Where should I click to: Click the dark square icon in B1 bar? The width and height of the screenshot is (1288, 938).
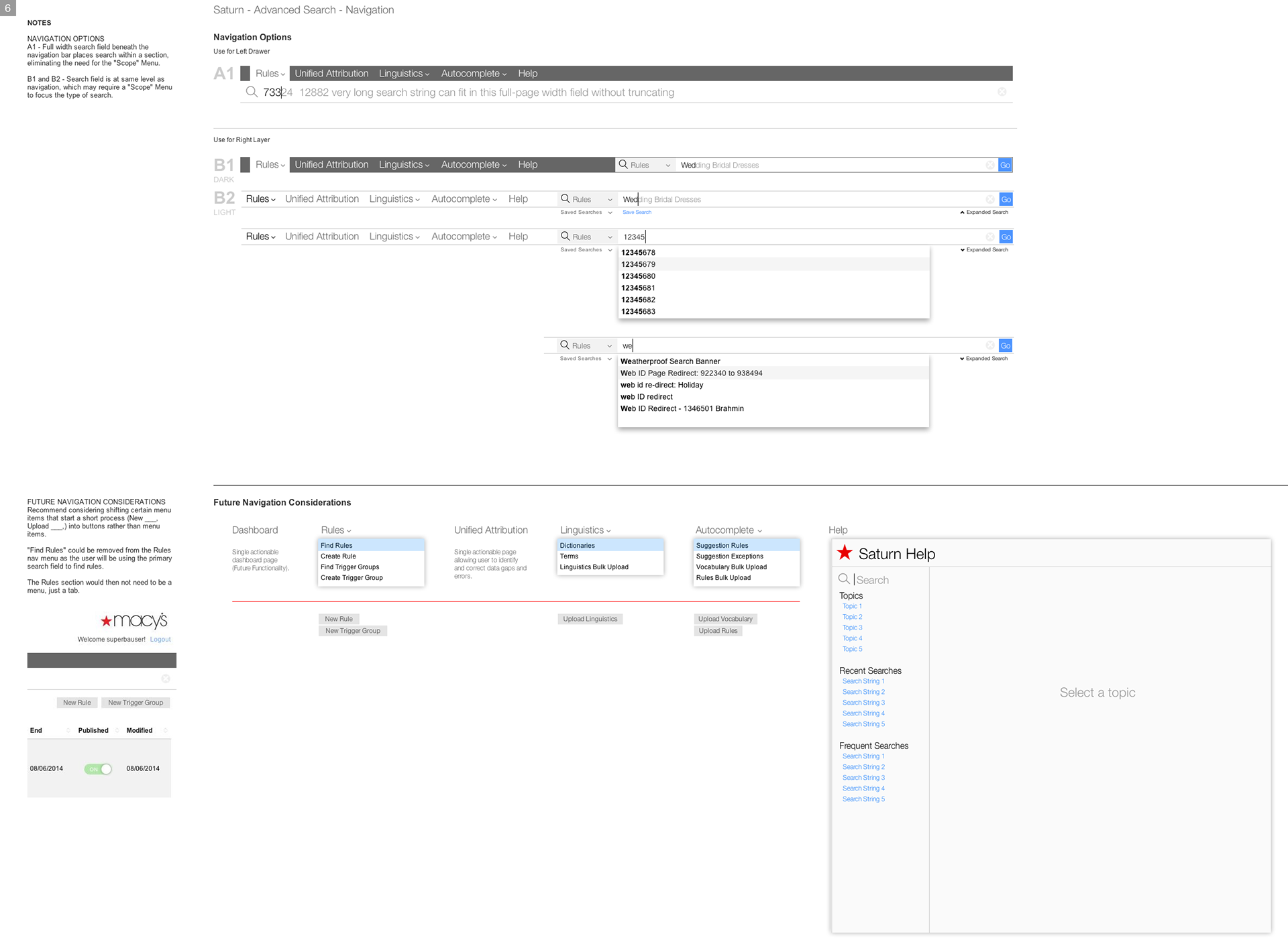(x=246, y=165)
